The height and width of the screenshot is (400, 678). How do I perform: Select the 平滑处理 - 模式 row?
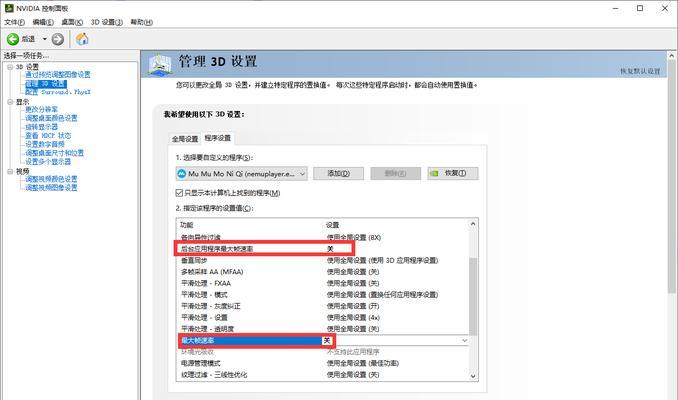pos(324,294)
